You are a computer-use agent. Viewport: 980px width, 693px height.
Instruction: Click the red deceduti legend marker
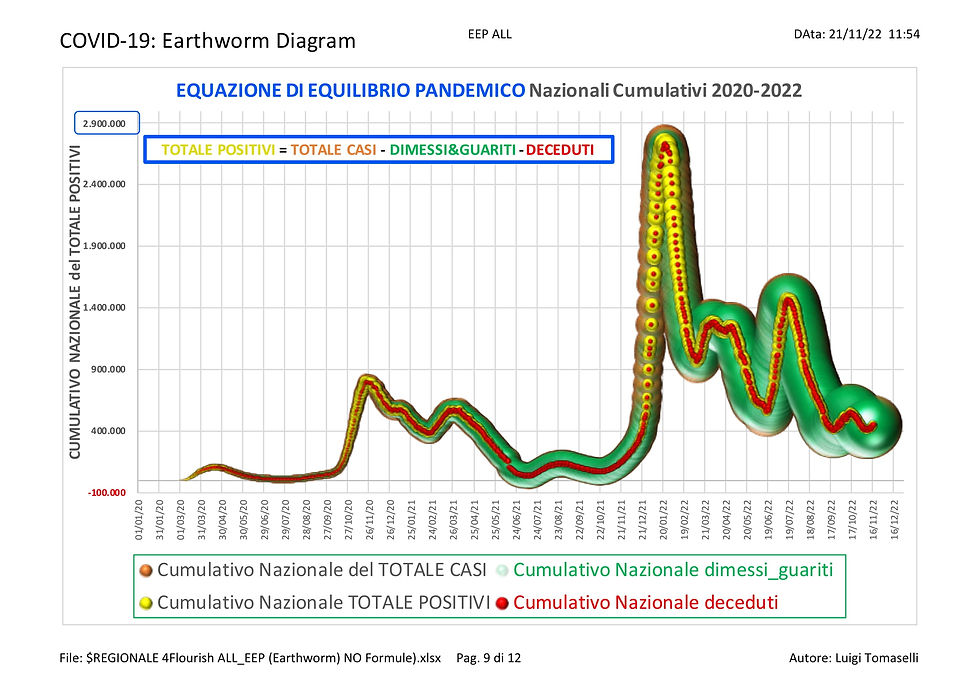[x=502, y=603]
